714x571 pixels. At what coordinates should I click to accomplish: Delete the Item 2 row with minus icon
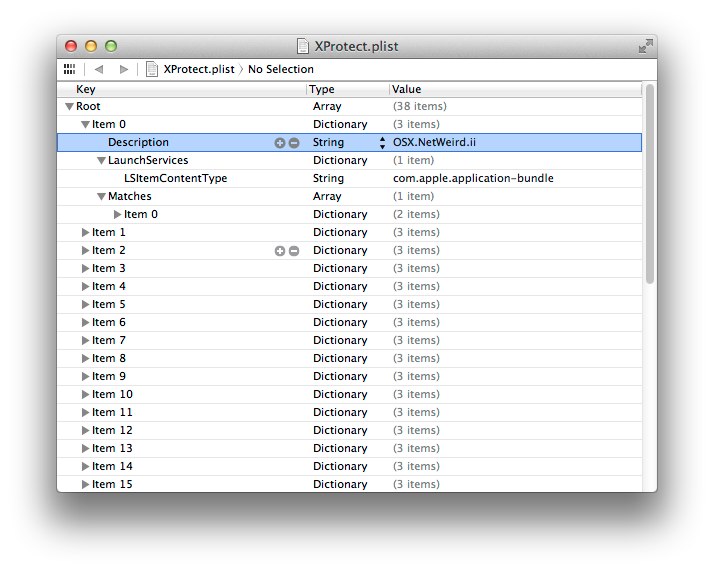(x=294, y=251)
